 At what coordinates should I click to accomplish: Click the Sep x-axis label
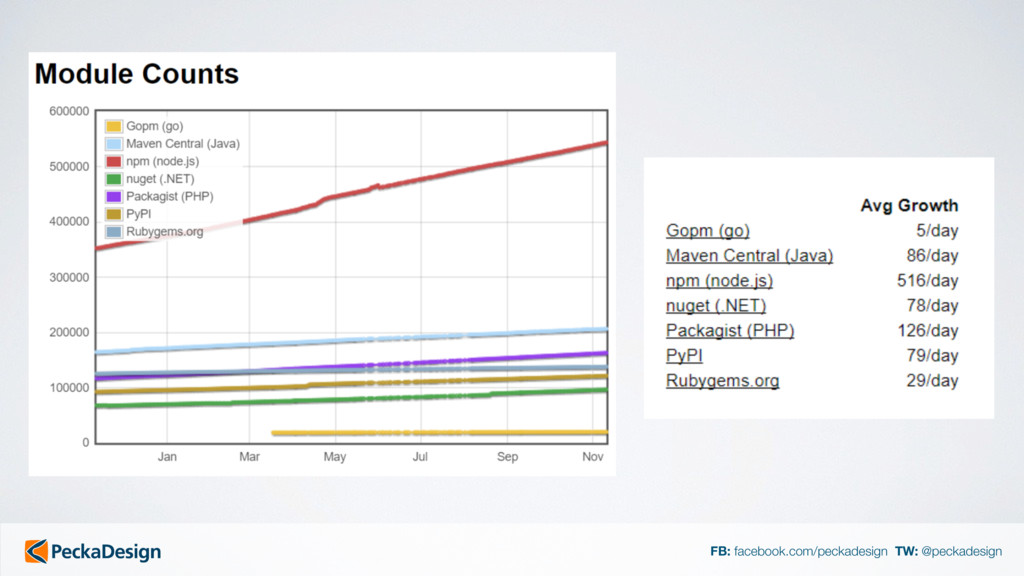pos(507,456)
